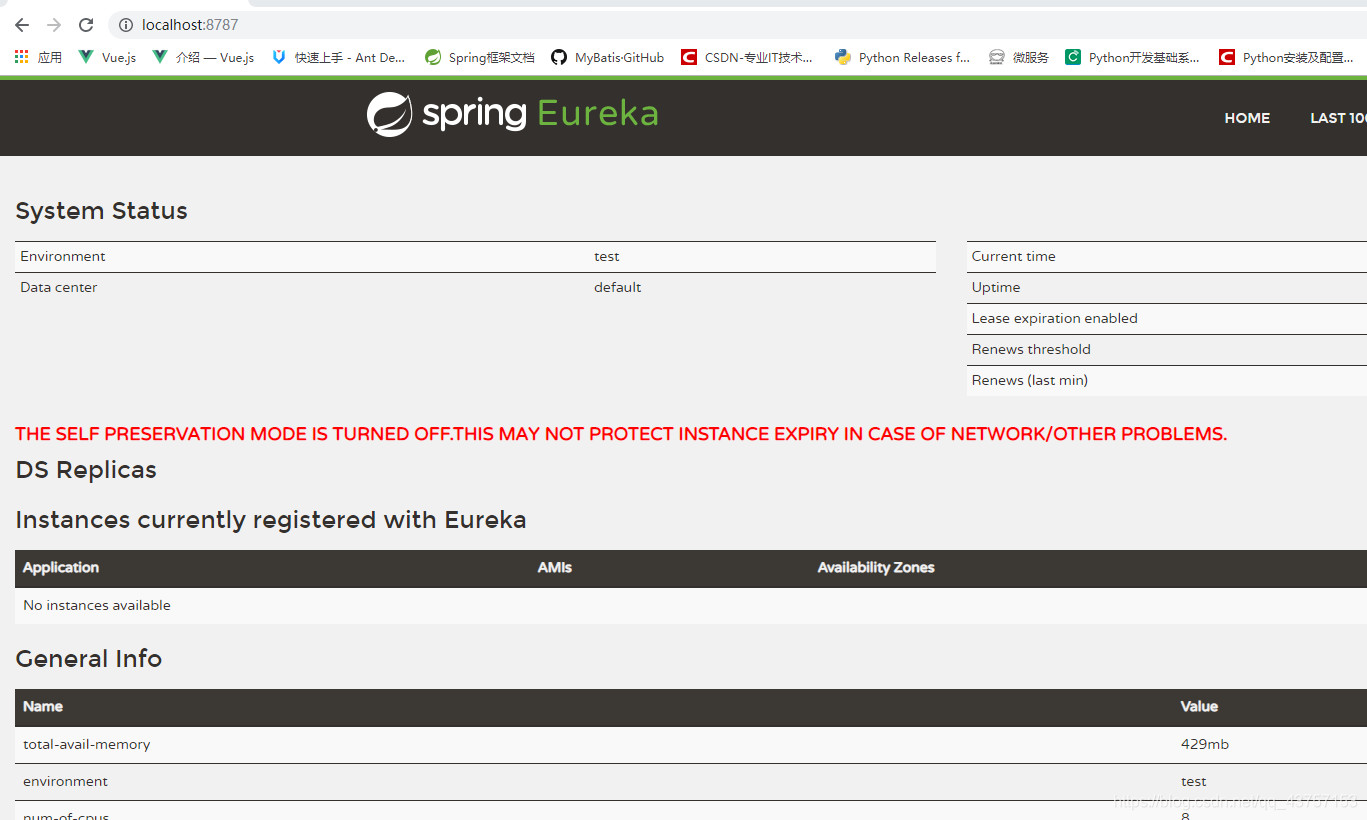
Task: Click the environment row in General Info
Action: pos(691,782)
